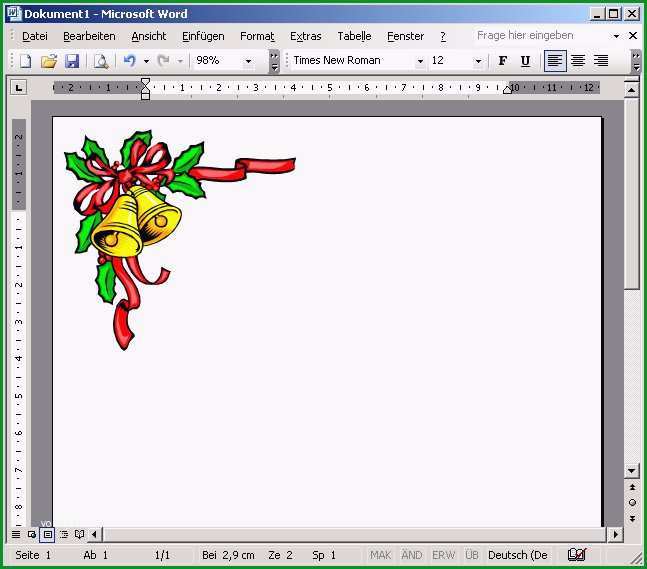Click the horizontal scrollbar track
This screenshot has width=647, height=569.
(355, 535)
